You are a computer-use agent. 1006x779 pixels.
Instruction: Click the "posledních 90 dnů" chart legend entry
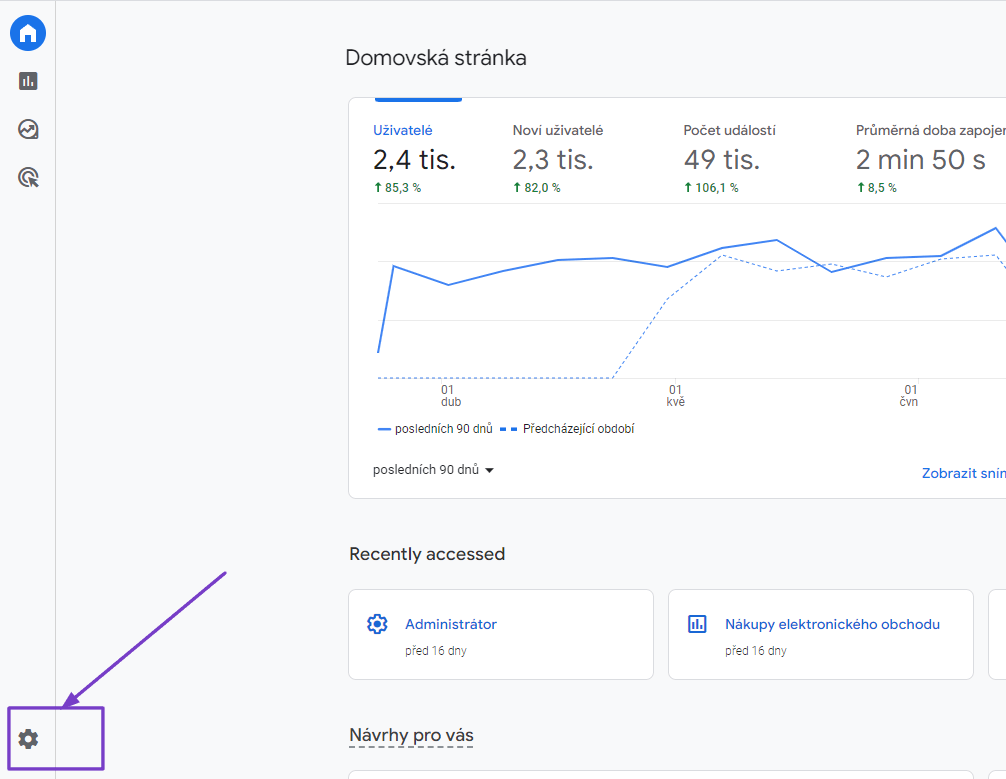[435, 429]
